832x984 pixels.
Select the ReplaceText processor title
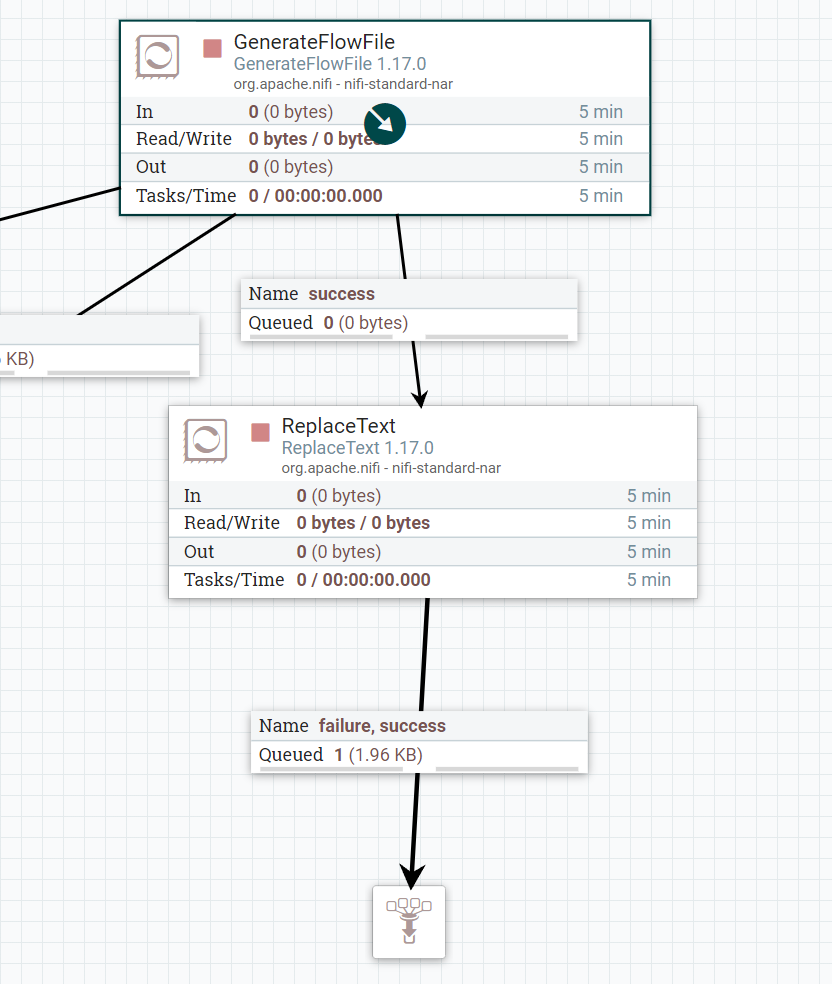[x=338, y=426]
